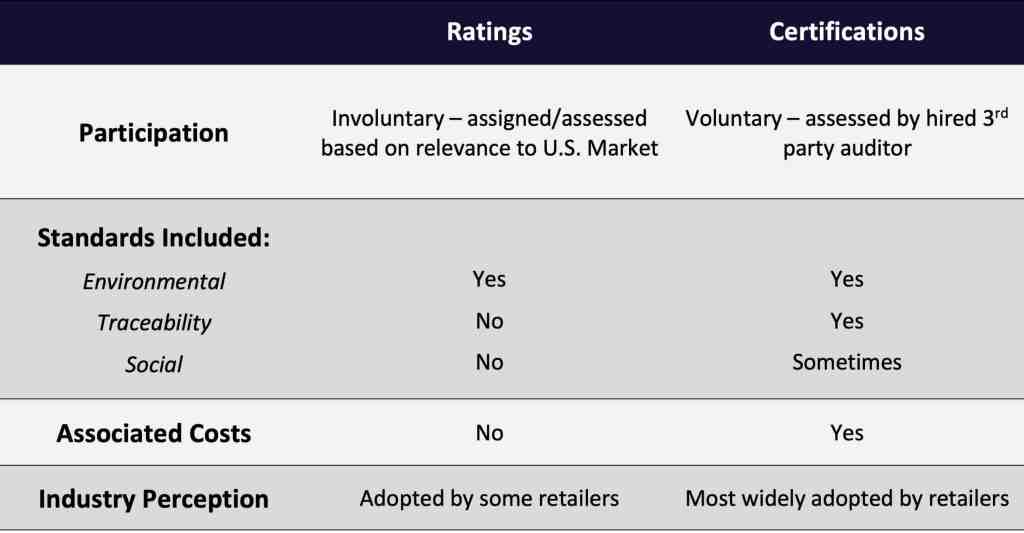Click the Certifications column header
The width and height of the screenshot is (1024, 533).
(x=846, y=31)
